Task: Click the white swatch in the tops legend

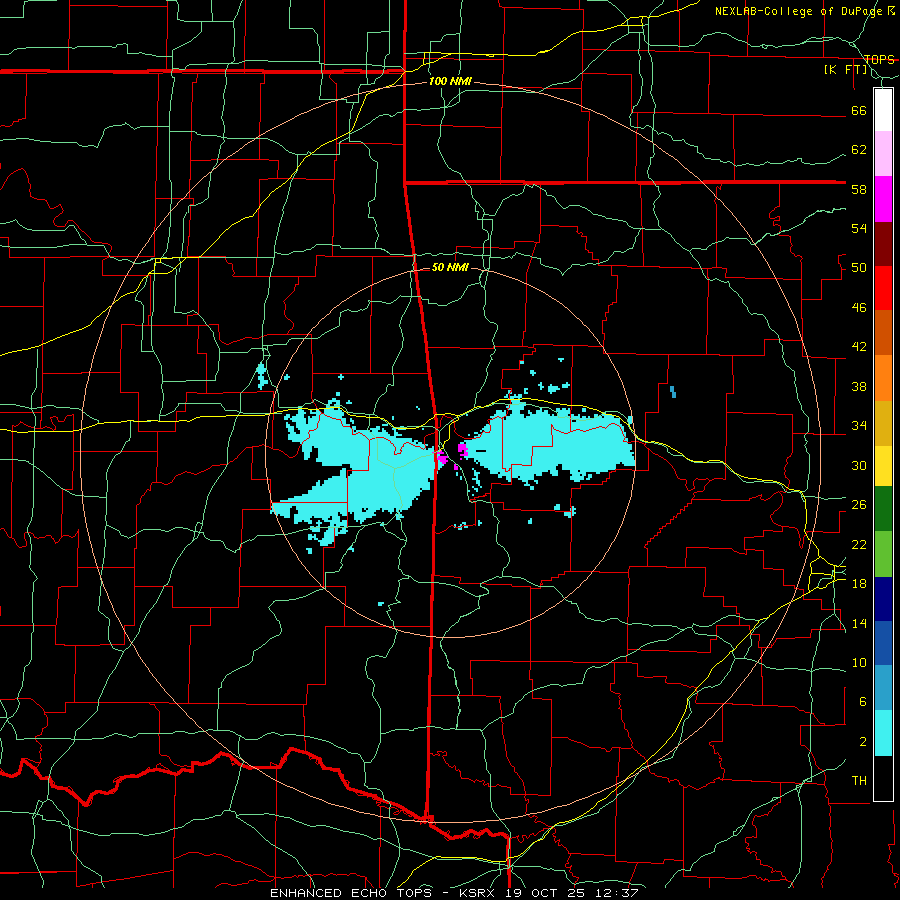Action: 883,110
